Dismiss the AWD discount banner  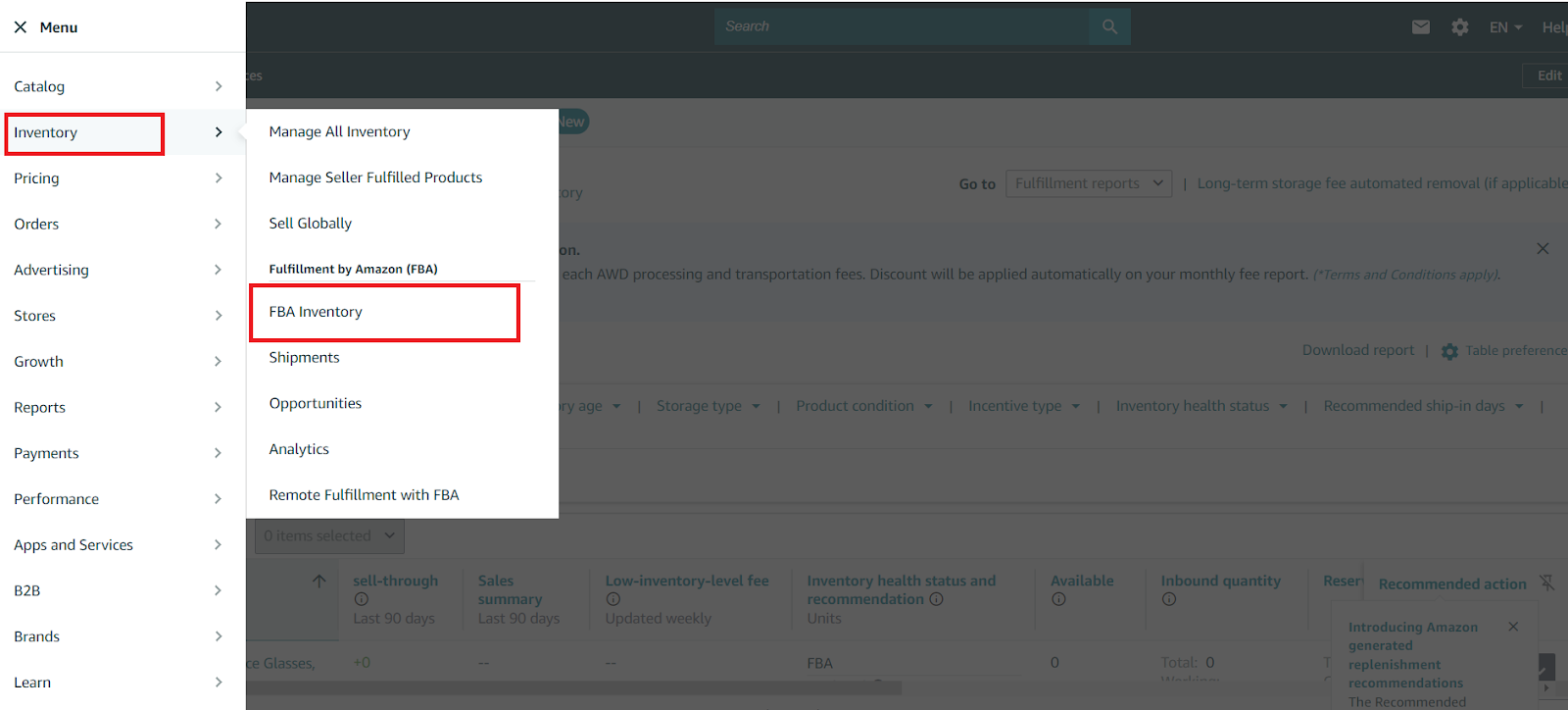[1543, 249]
